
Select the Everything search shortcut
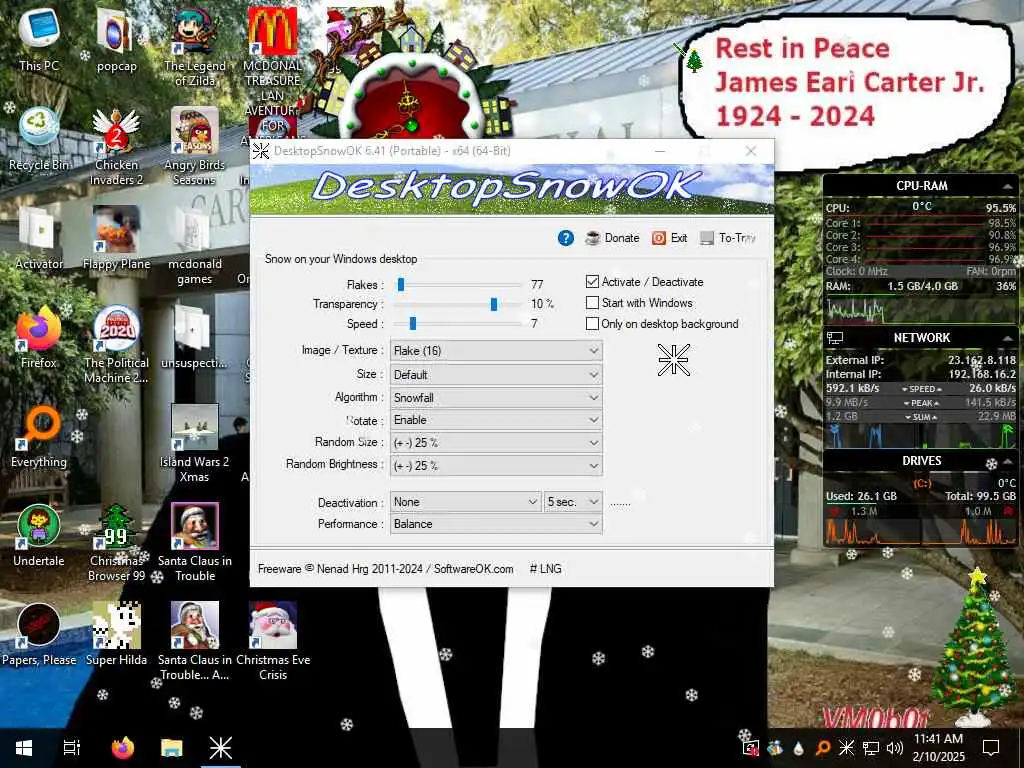pos(39,436)
